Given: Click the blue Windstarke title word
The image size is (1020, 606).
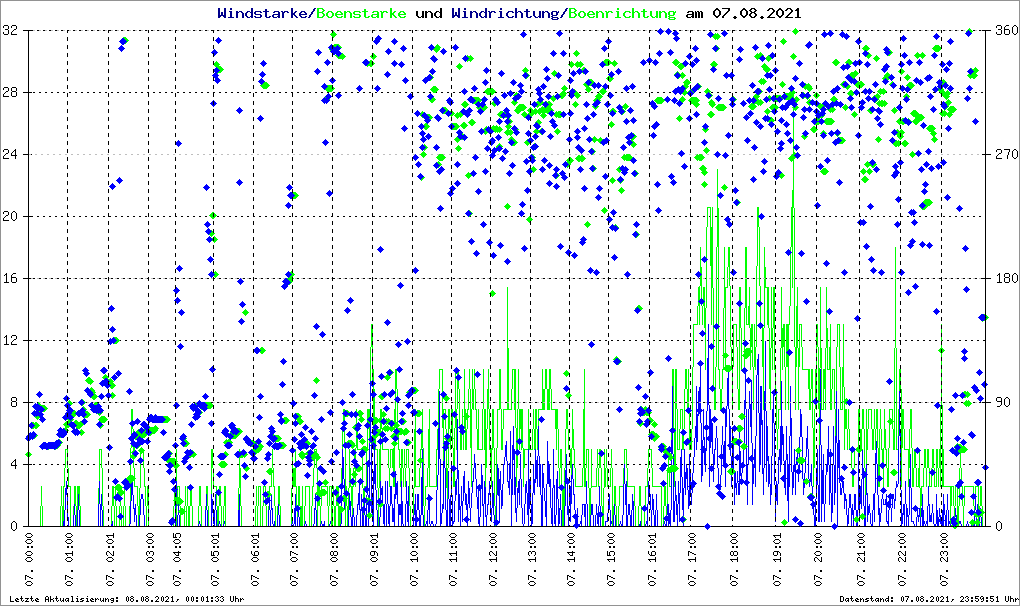Looking at the screenshot, I should 264,14.
